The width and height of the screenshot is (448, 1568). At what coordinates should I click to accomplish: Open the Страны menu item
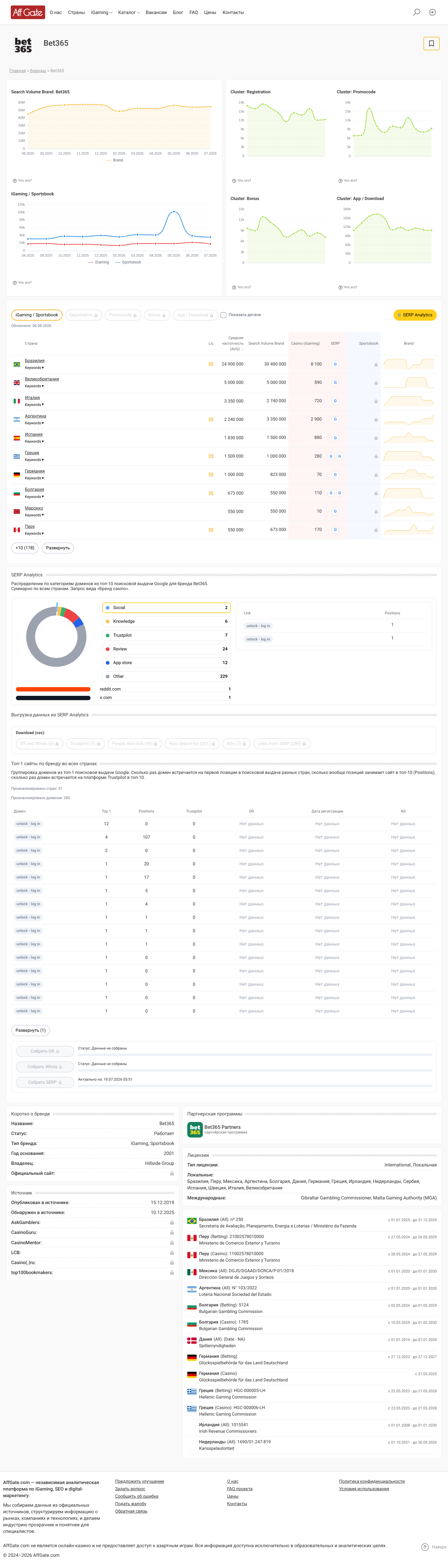76,12
